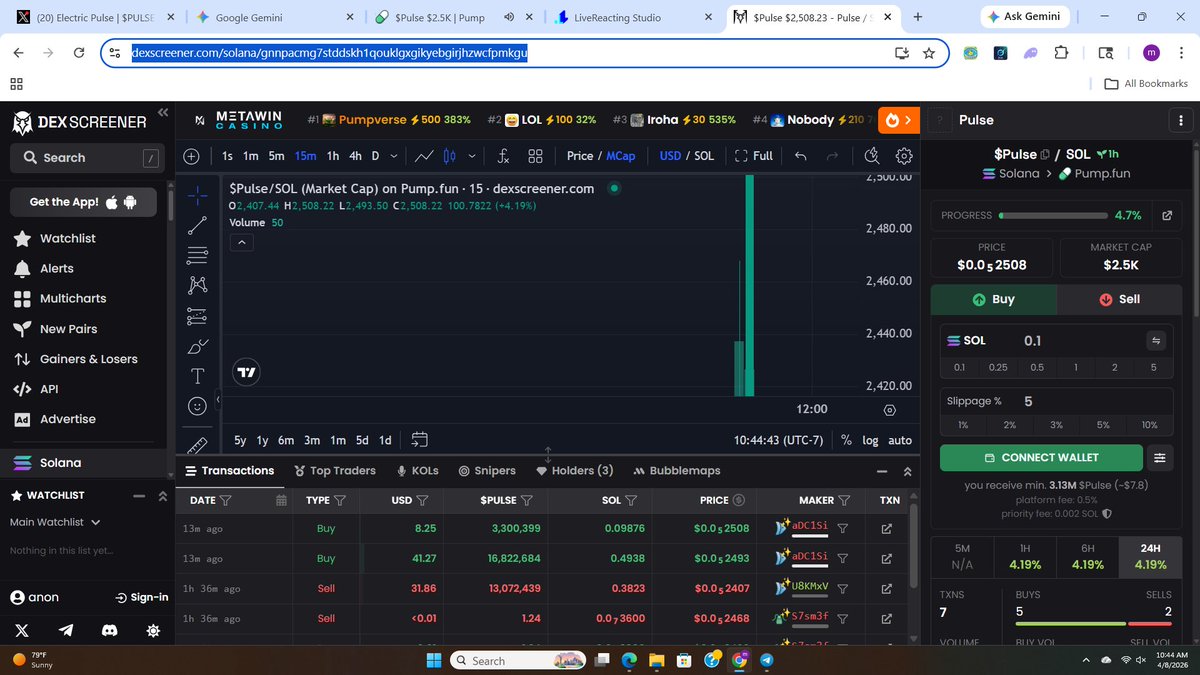Screen dimensions: 1200x675
Task: Open the USD column filter
Action: [x=423, y=500]
